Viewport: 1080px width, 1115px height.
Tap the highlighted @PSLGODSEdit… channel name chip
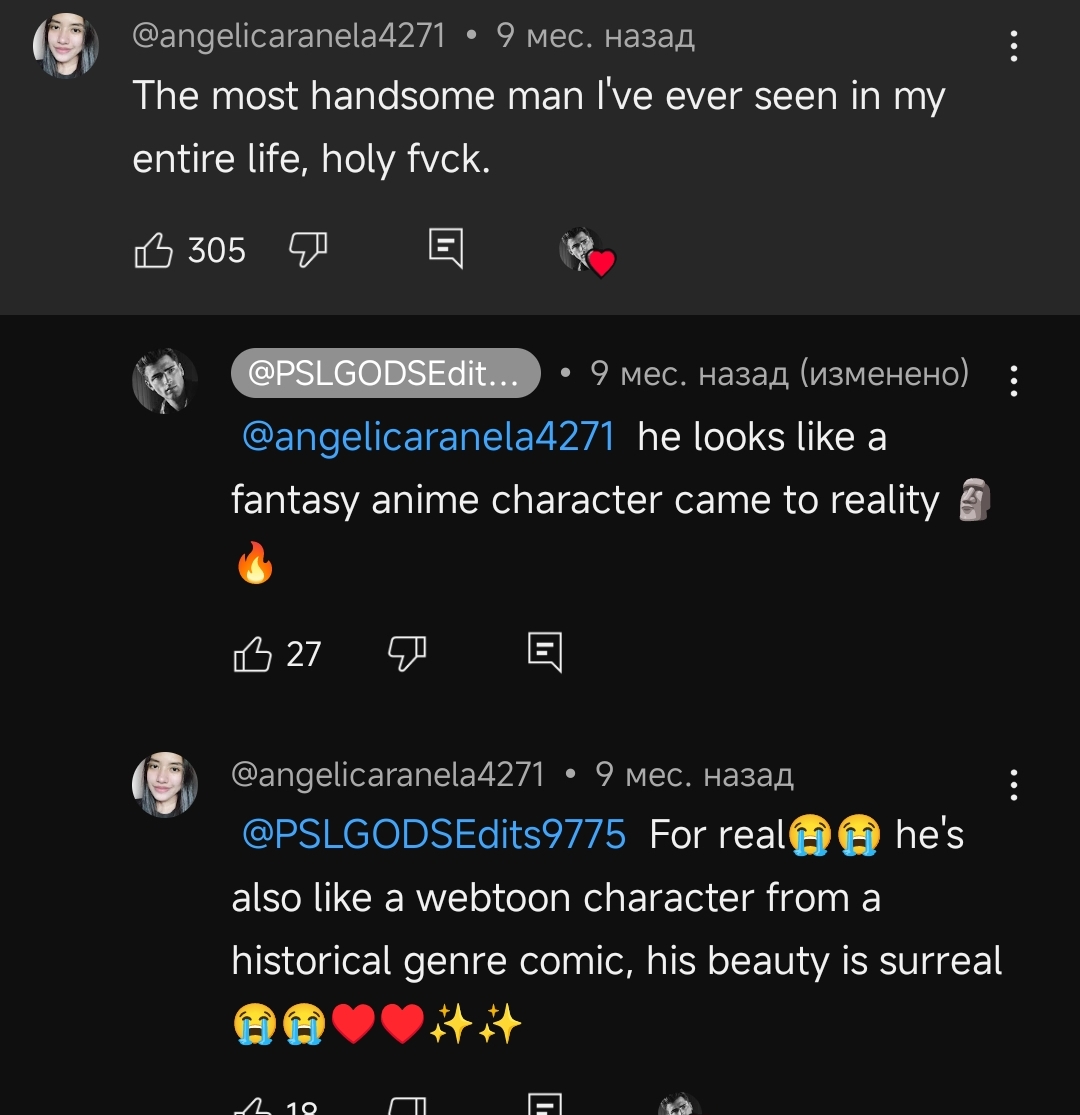coord(386,374)
